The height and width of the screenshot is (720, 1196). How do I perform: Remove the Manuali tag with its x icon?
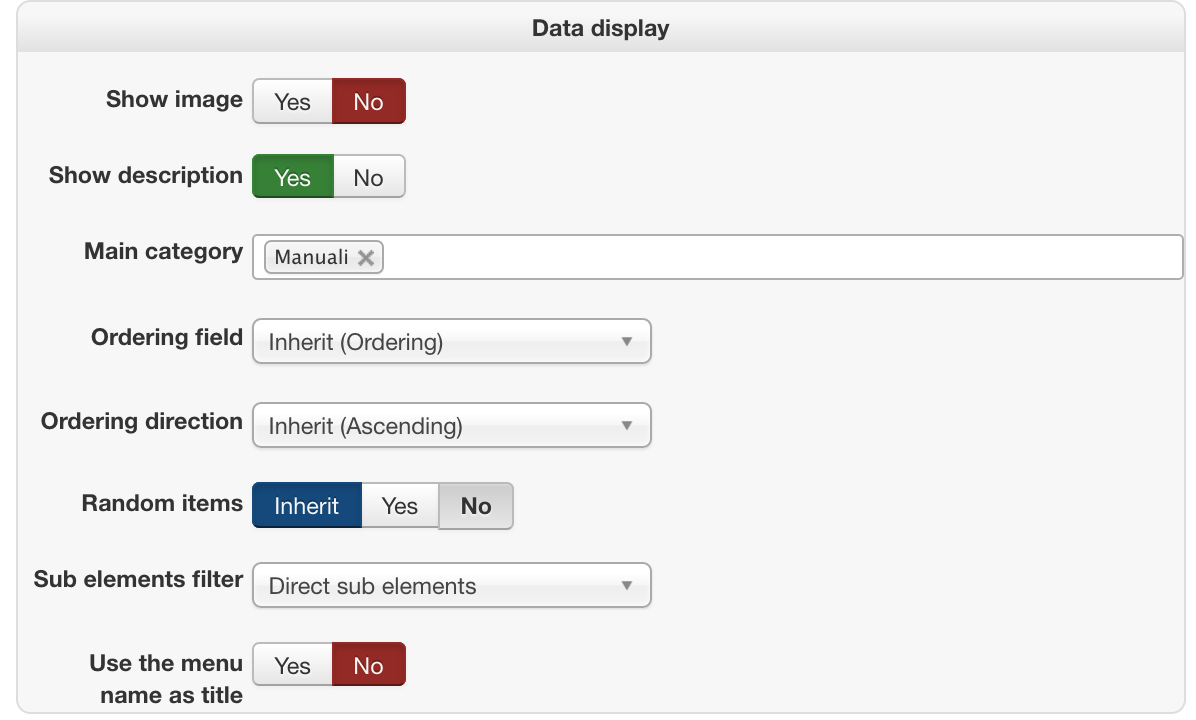366,258
